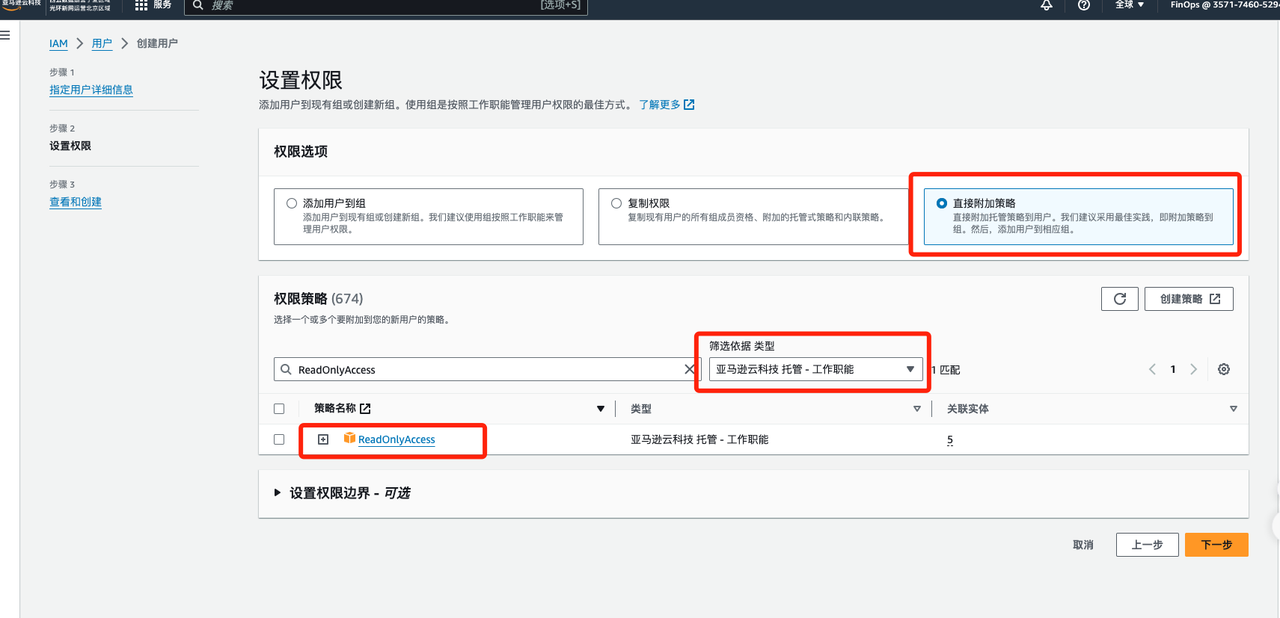The image size is (1280, 618).
Task: Check the select-all policies checkbox
Action: tap(279, 409)
